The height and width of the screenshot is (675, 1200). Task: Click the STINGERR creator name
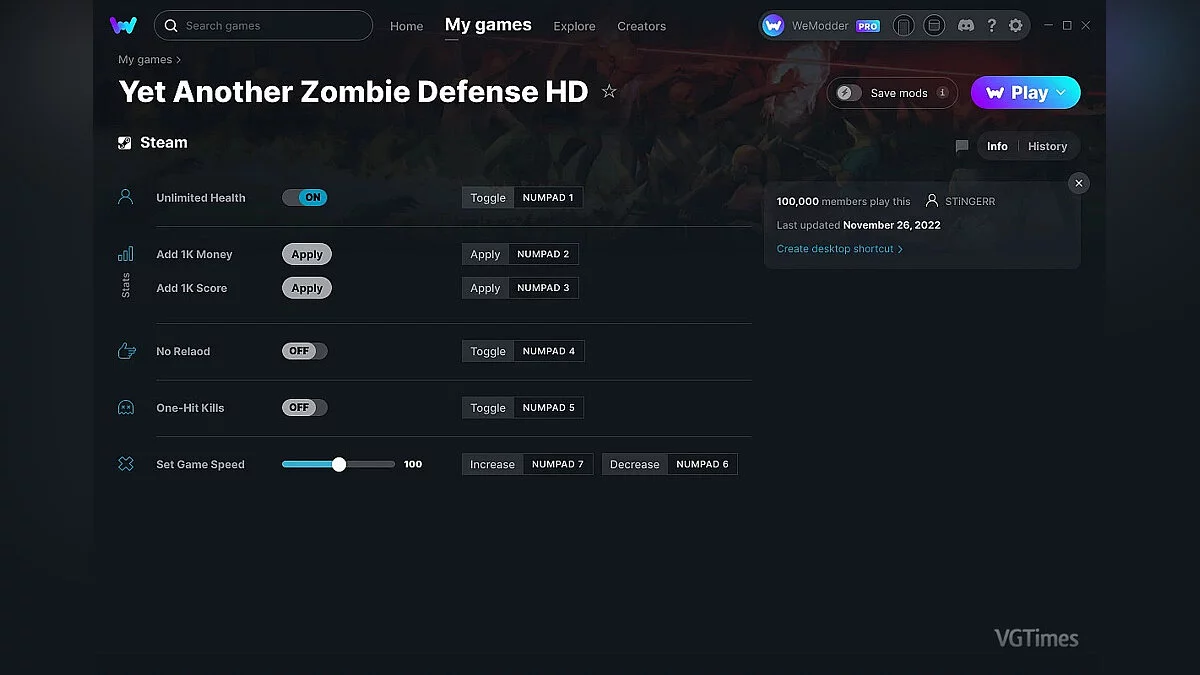pyautogui.click(x=970, y=202)
